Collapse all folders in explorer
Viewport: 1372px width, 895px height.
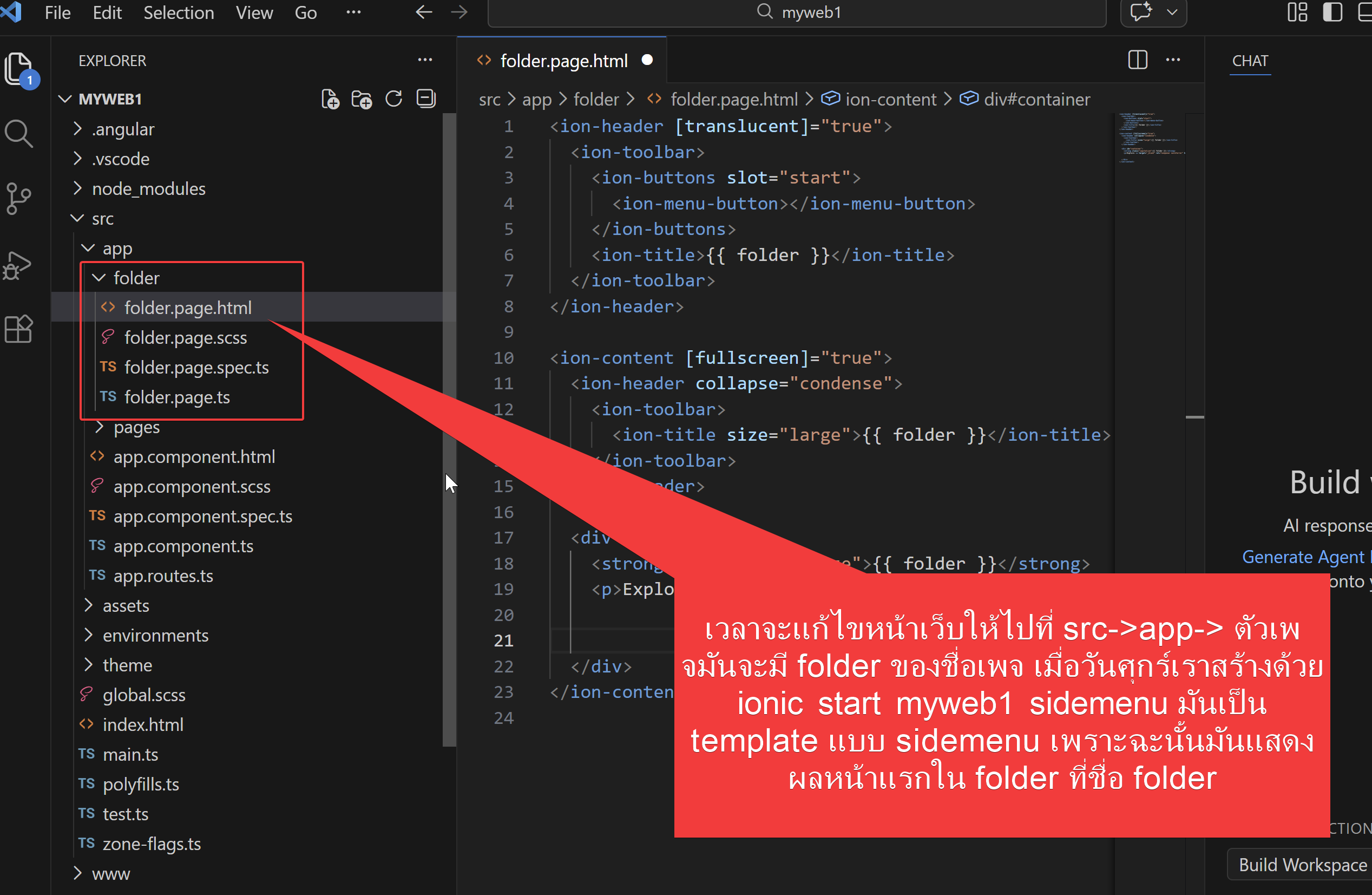tap(426, 99)
